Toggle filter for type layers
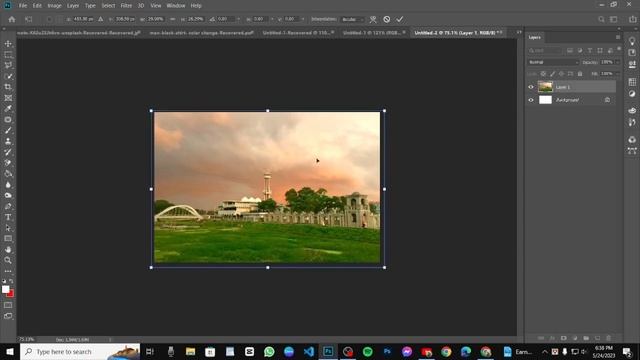Viewport: 640px width, 360px height. point(590,51)
